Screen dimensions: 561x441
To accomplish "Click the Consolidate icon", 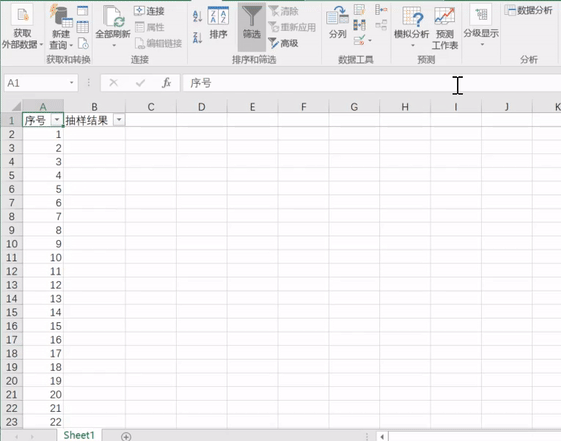I will 381,10.
